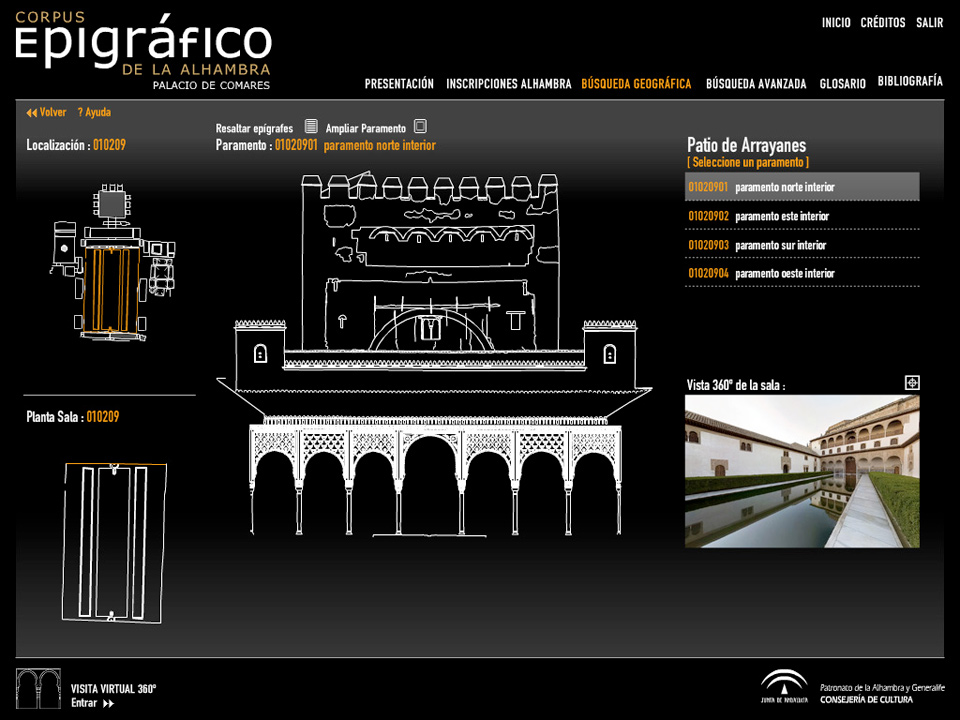Open GLOSARIO section
Viewport: 960px width, 720px height.
pos(842,84)
